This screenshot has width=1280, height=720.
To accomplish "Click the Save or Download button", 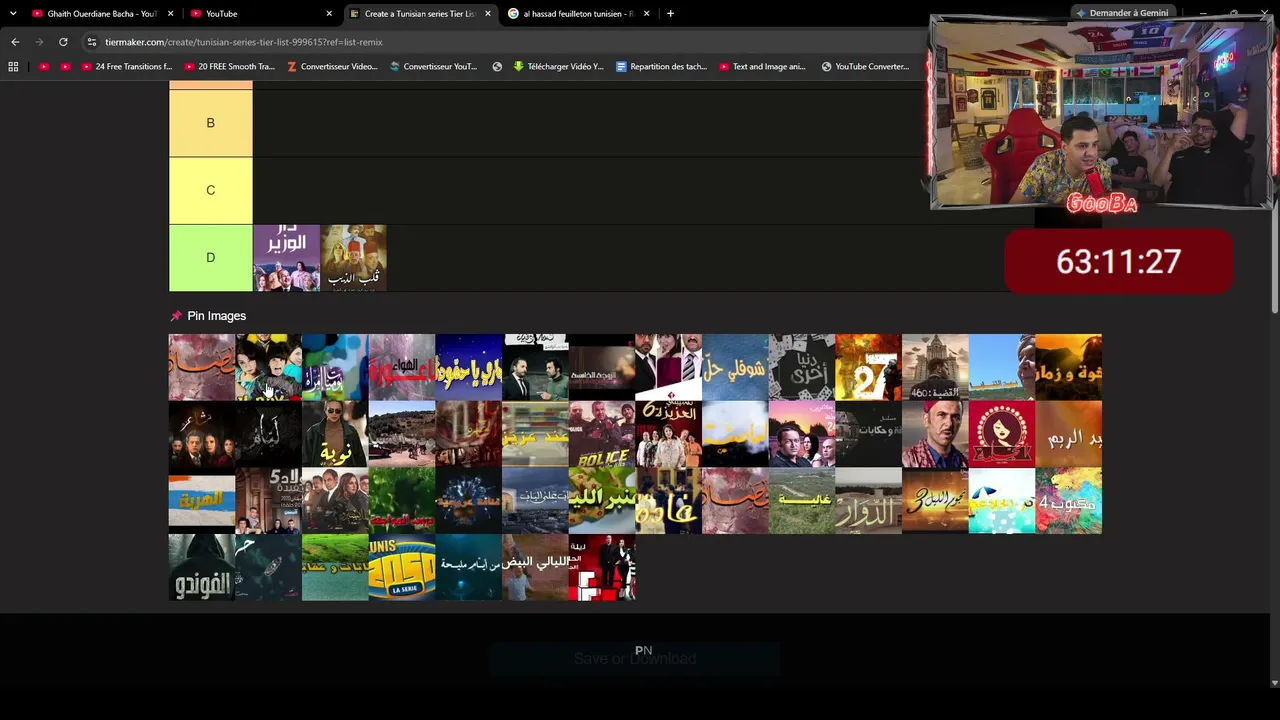I will click(x=635, y=658).
